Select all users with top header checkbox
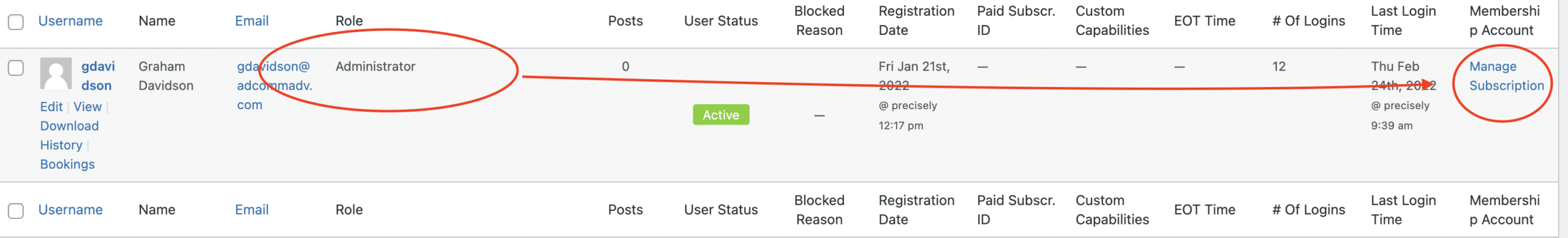Viewport: 1568px width, 238px height. tap(16, 22)
